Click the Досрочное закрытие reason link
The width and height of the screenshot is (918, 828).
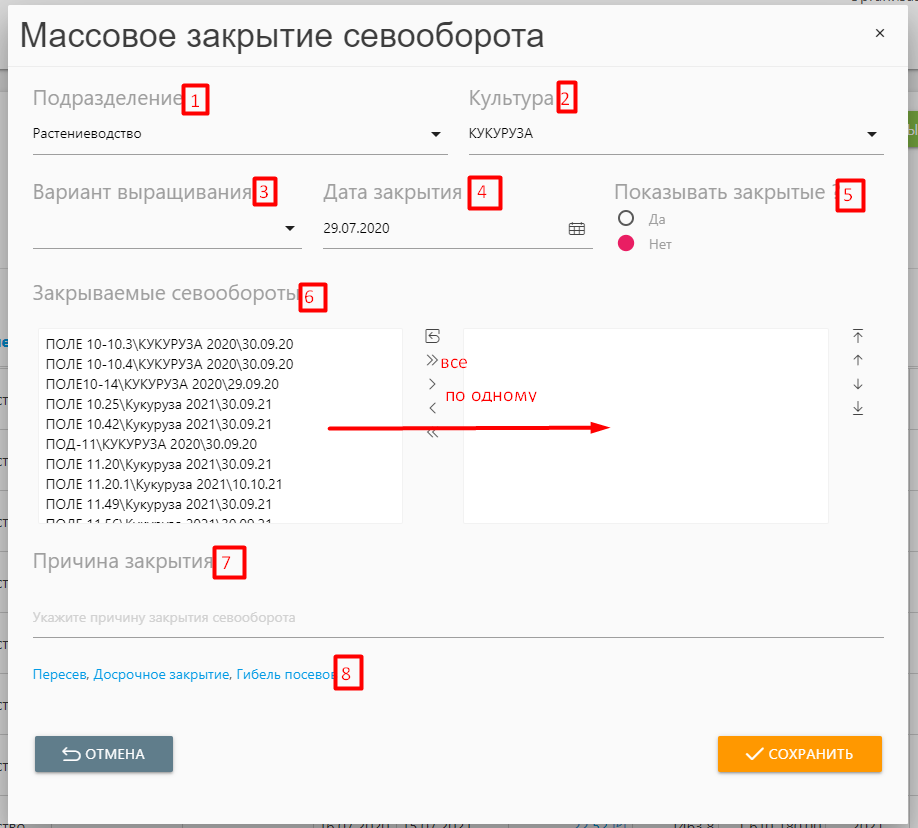(161, 675)
